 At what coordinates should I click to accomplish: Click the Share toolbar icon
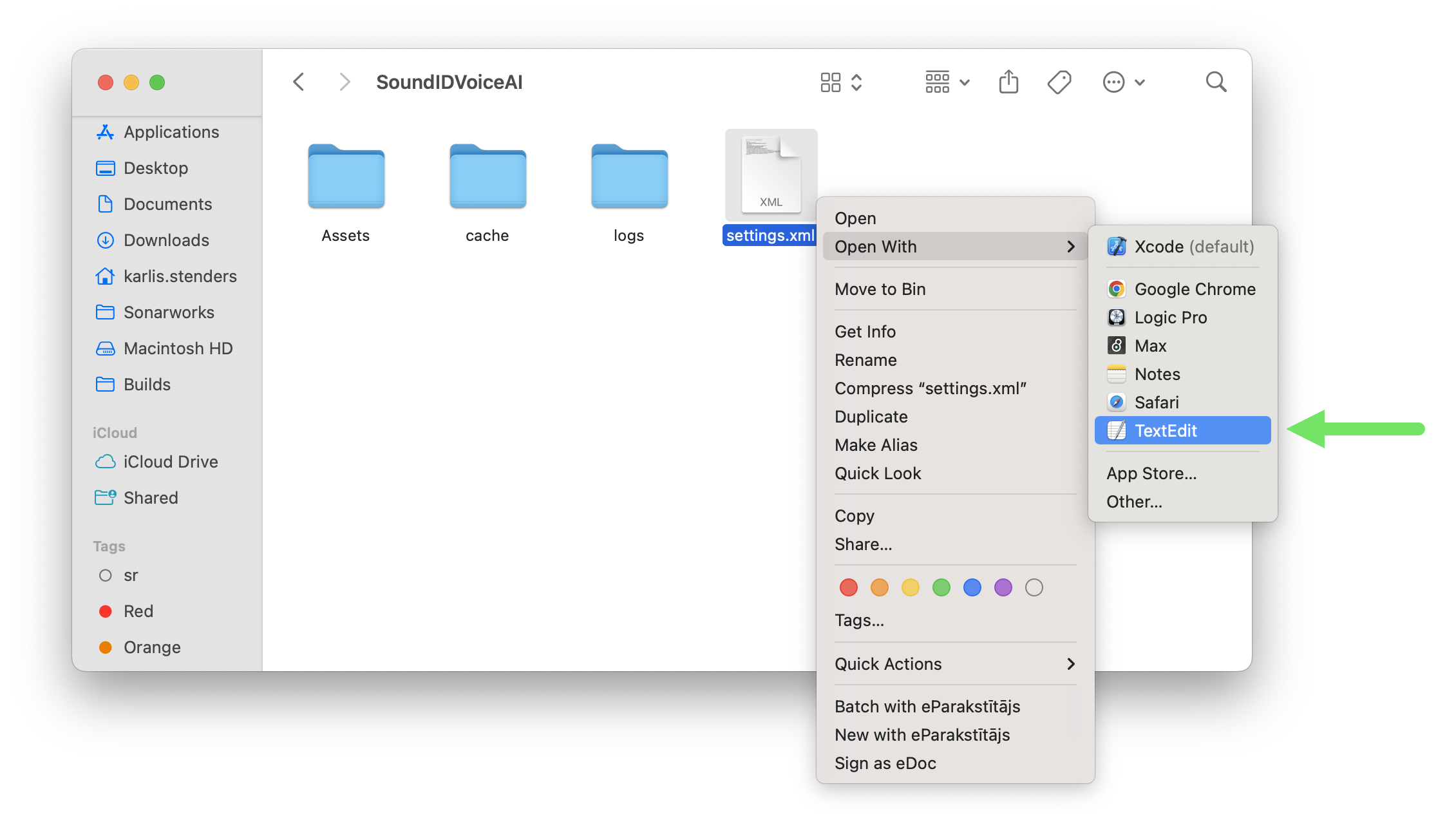point(1008,82)
